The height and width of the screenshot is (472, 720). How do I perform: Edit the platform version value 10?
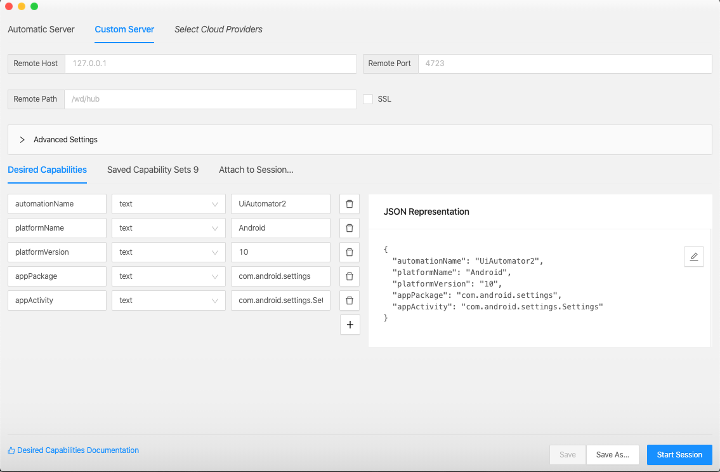[x=281, y=252]
